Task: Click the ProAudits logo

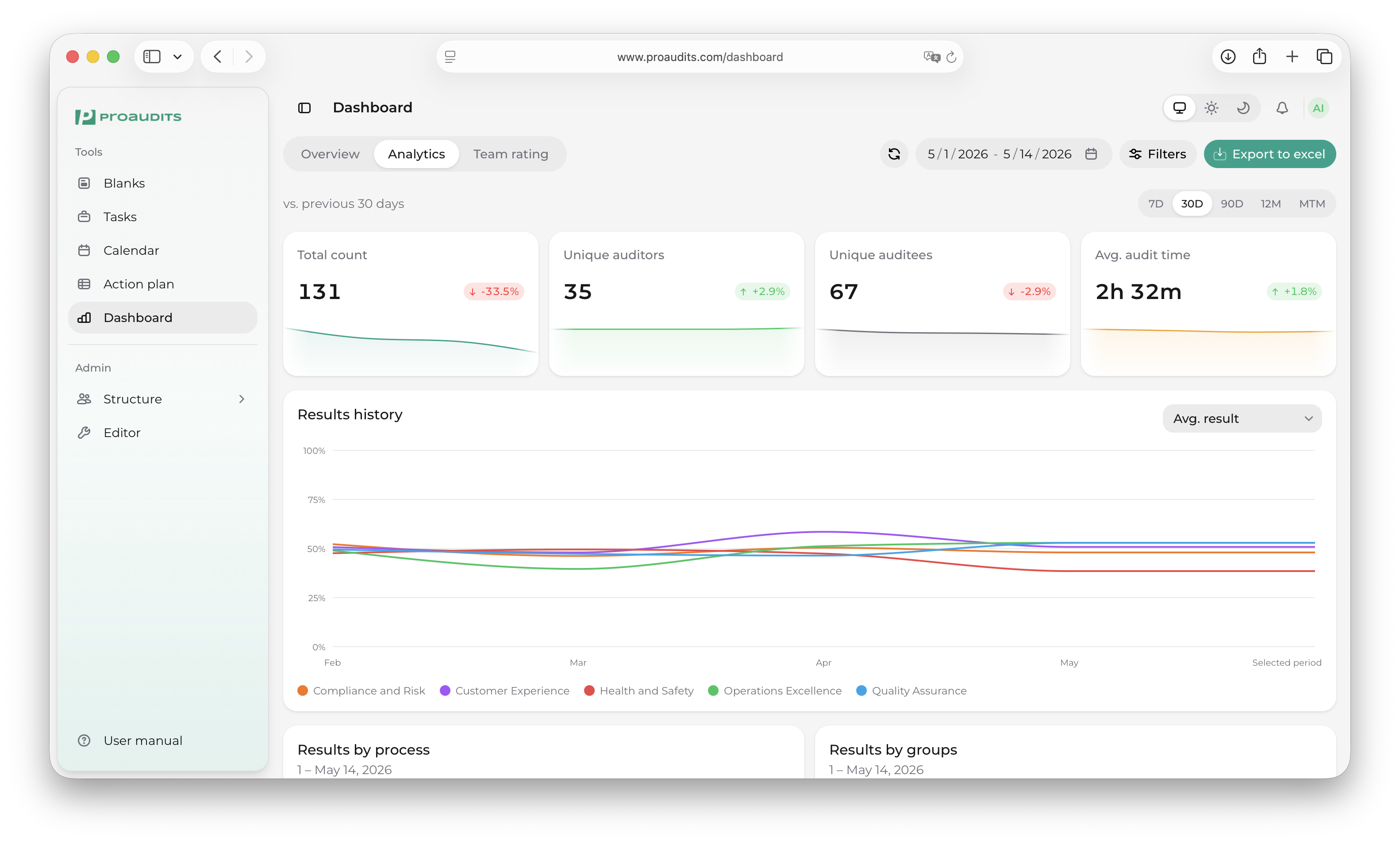Action: (128, 116)
